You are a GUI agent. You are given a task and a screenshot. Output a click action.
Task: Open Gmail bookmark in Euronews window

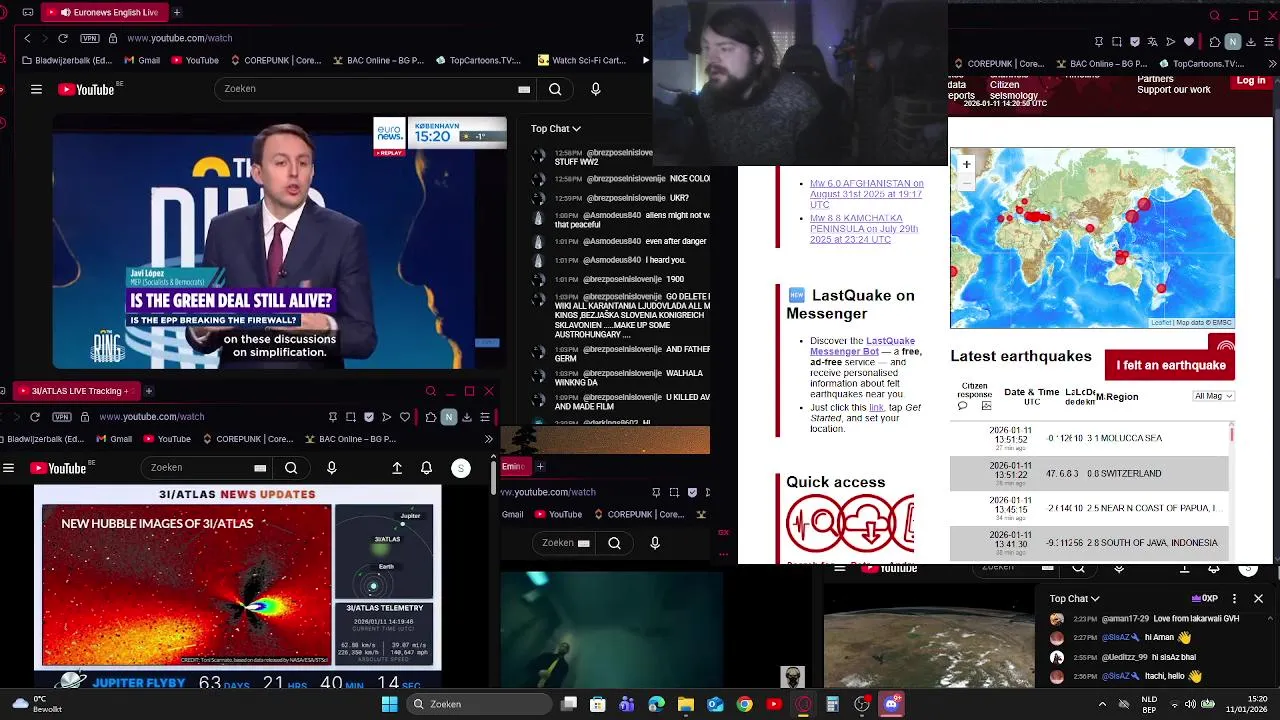pyautogui.click(x=142, y=60)
